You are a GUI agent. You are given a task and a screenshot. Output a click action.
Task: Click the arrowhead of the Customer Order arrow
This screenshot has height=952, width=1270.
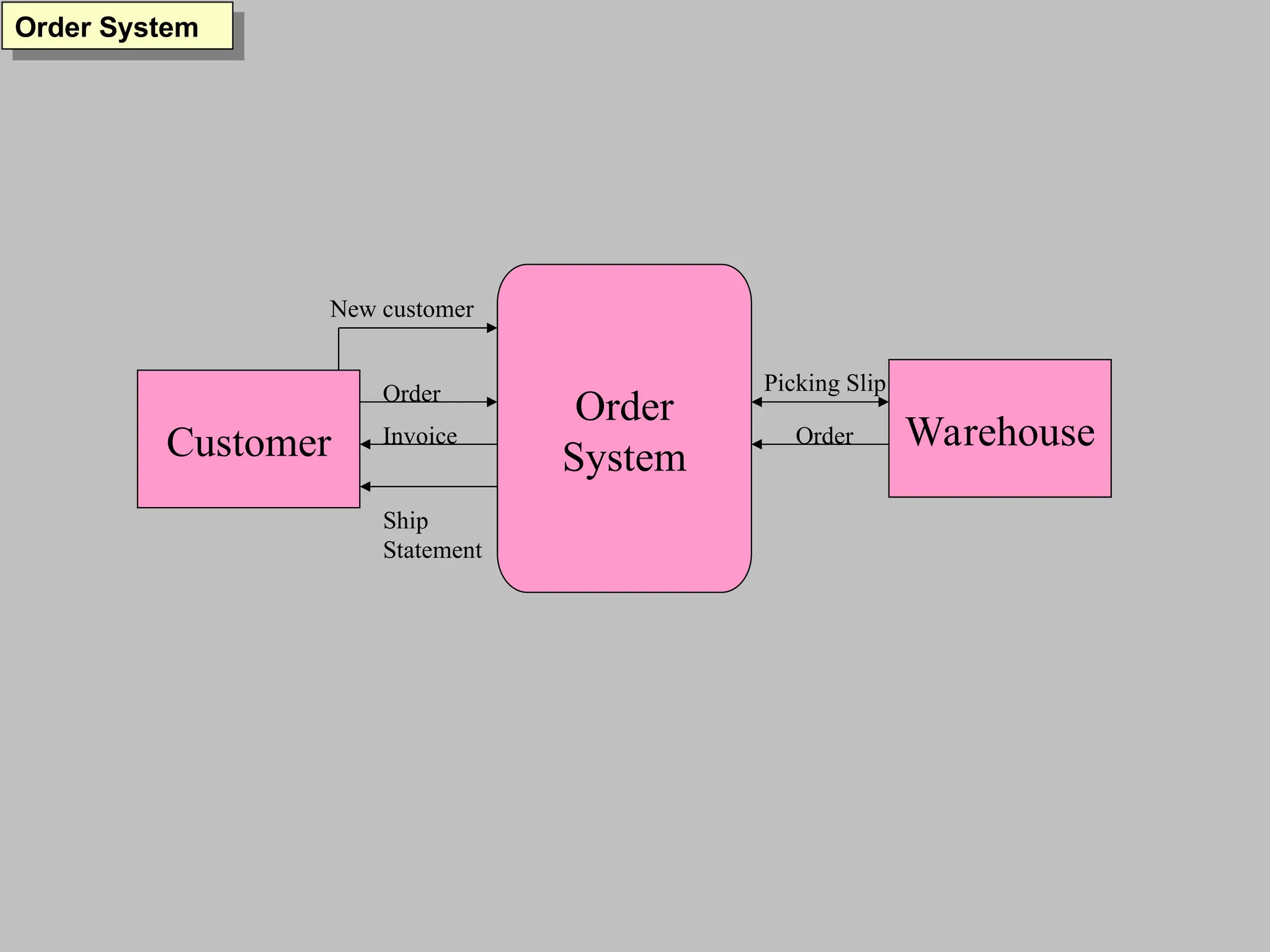click(x=492, y=402)
